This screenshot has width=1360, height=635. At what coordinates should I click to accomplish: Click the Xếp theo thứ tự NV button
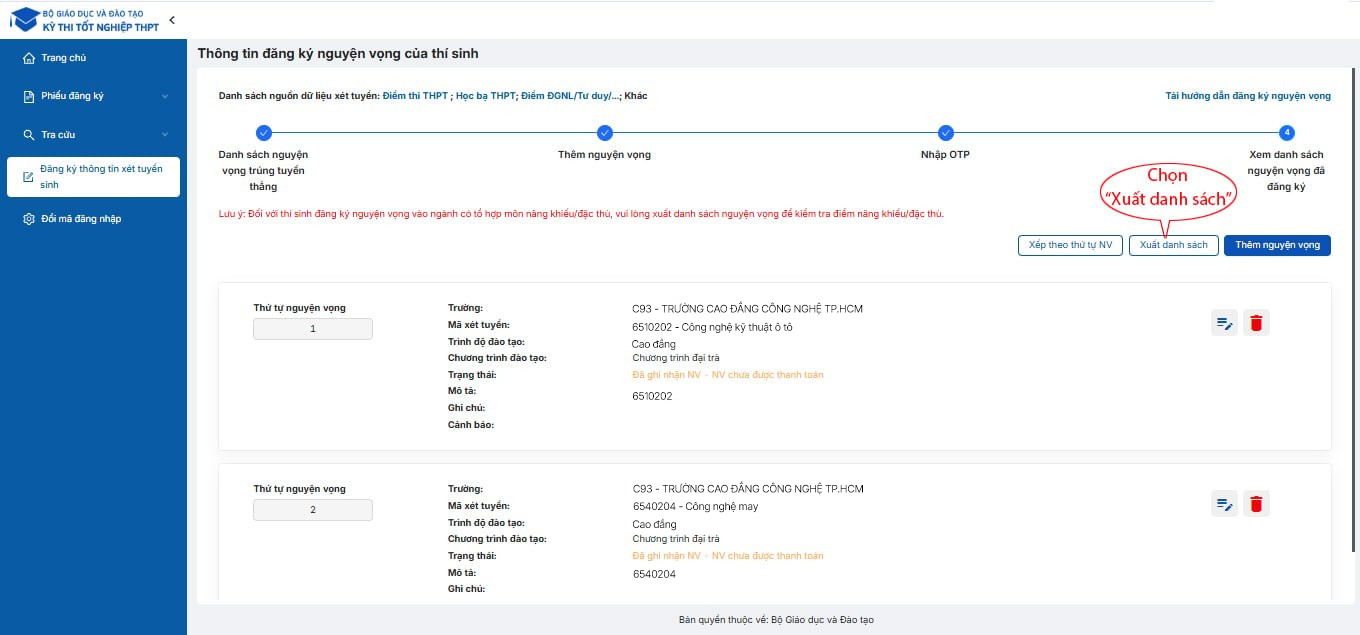1070,245
